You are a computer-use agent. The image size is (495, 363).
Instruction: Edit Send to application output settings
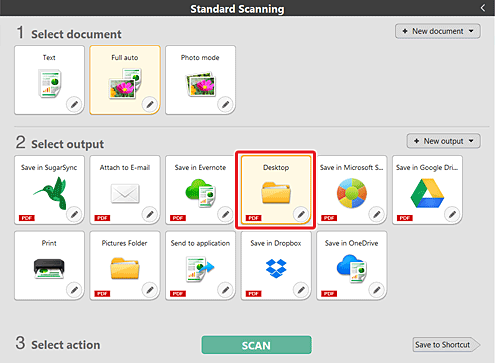[226, 290]
